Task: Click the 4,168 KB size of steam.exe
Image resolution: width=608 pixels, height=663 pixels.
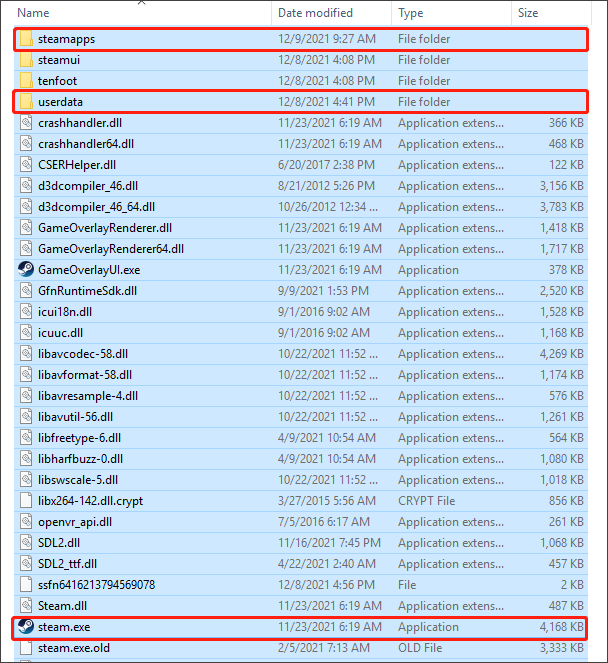Action: (561, 626)
